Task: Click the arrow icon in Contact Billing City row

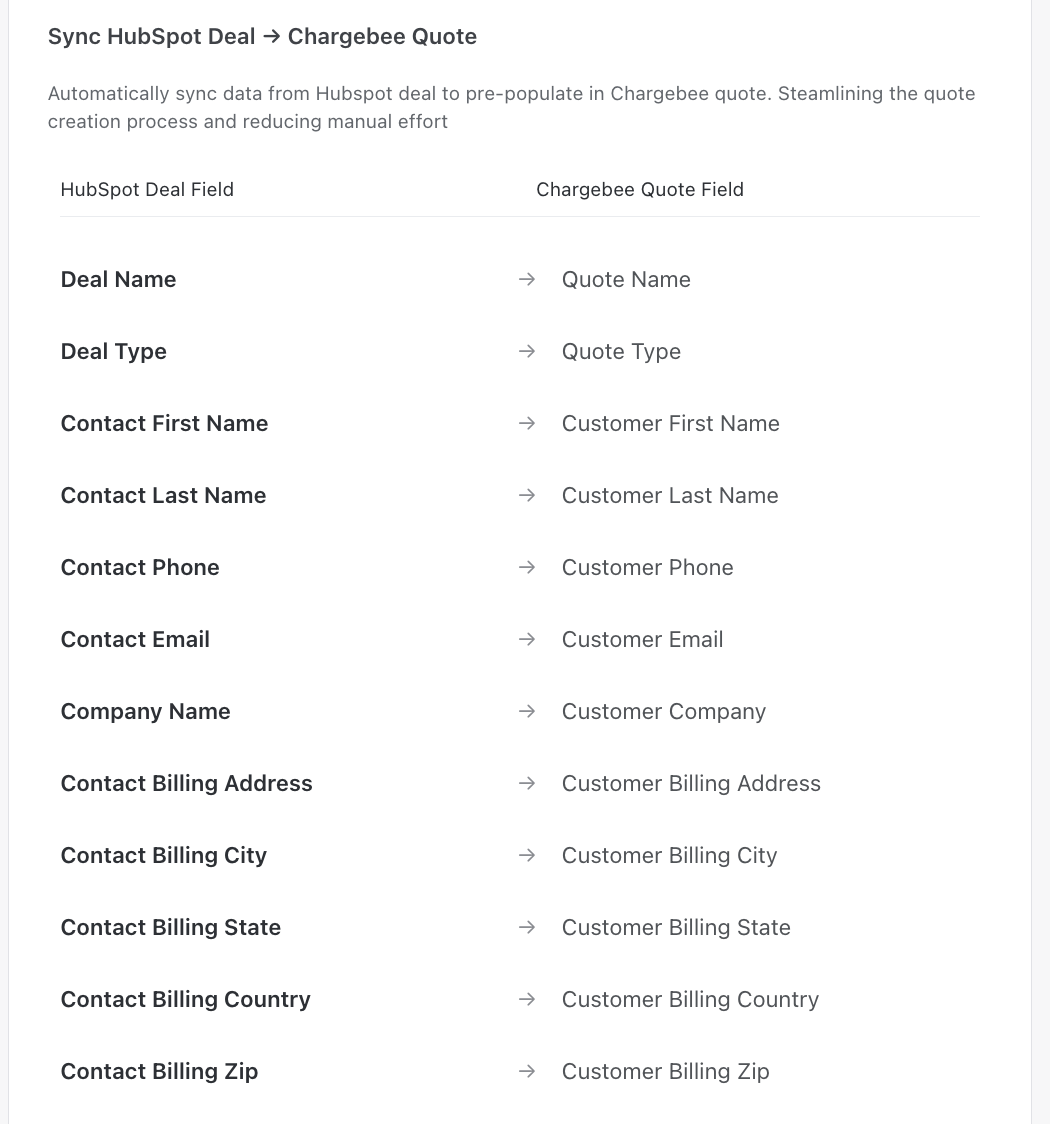Action: click(x=527, y=856)
